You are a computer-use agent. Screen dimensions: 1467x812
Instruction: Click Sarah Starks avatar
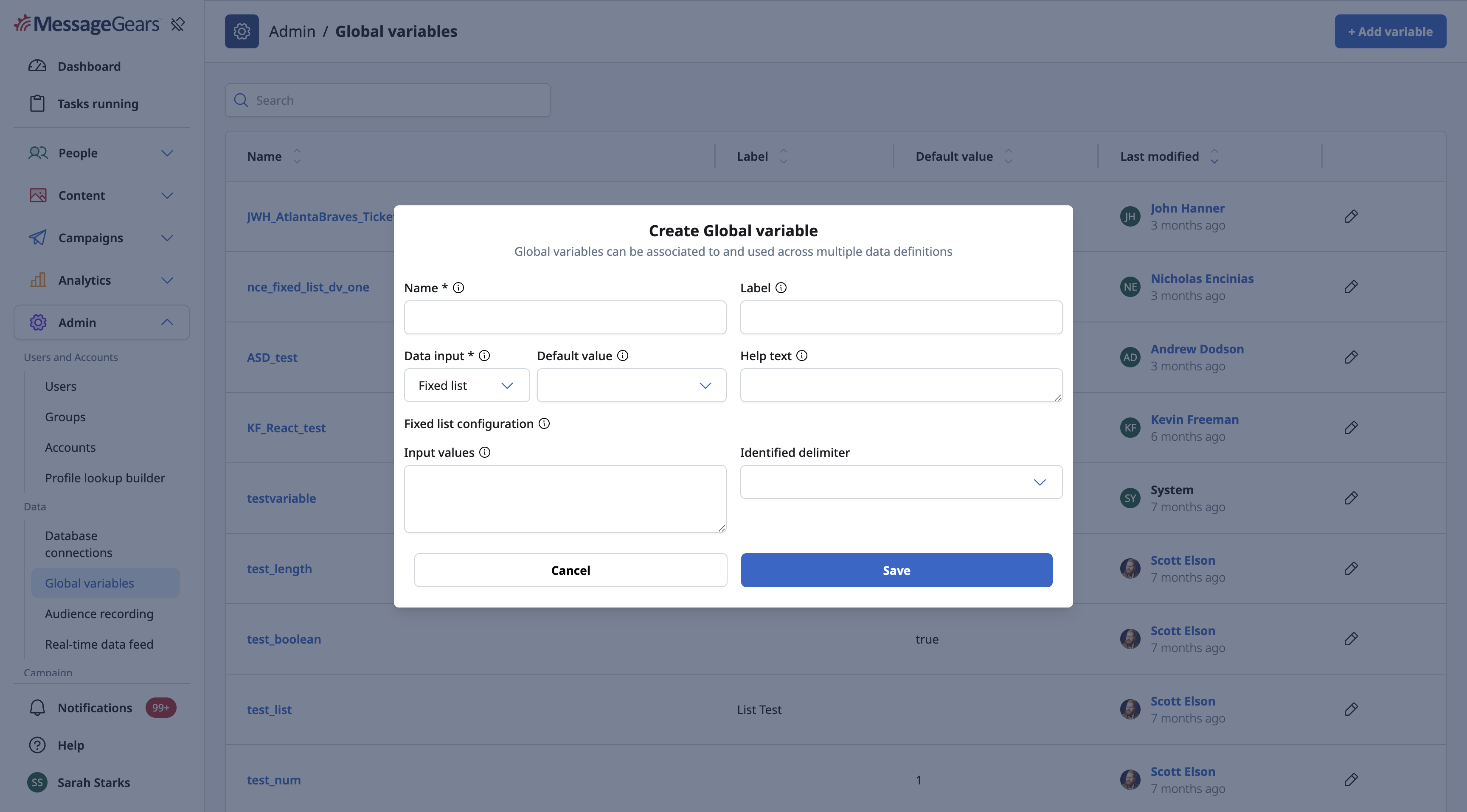(x=37, y=782)
